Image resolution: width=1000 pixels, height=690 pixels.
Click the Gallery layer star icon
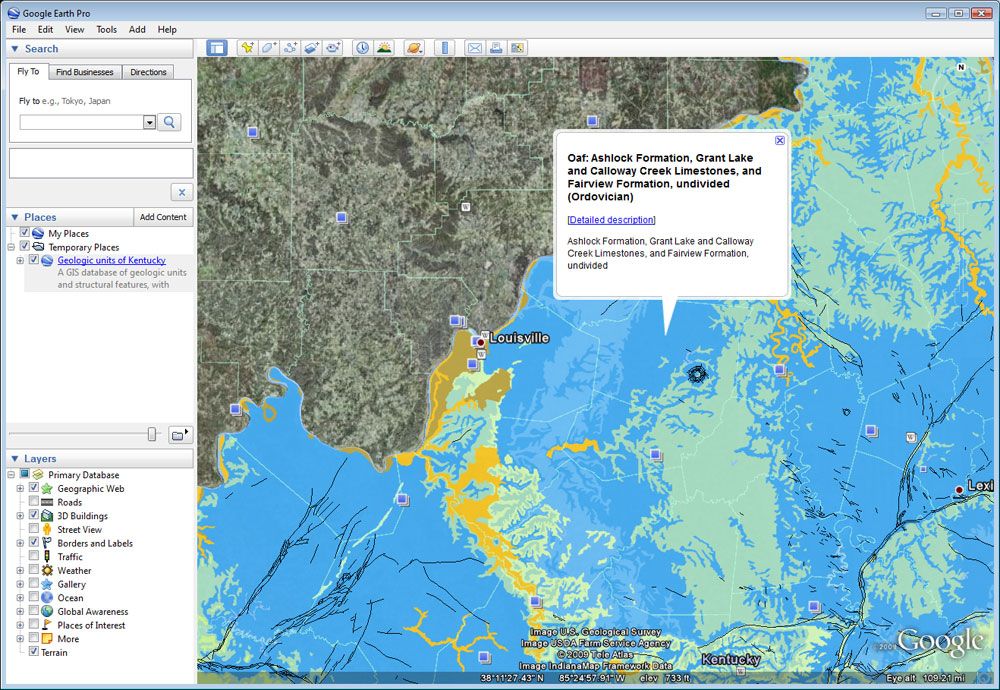point(47,584)
